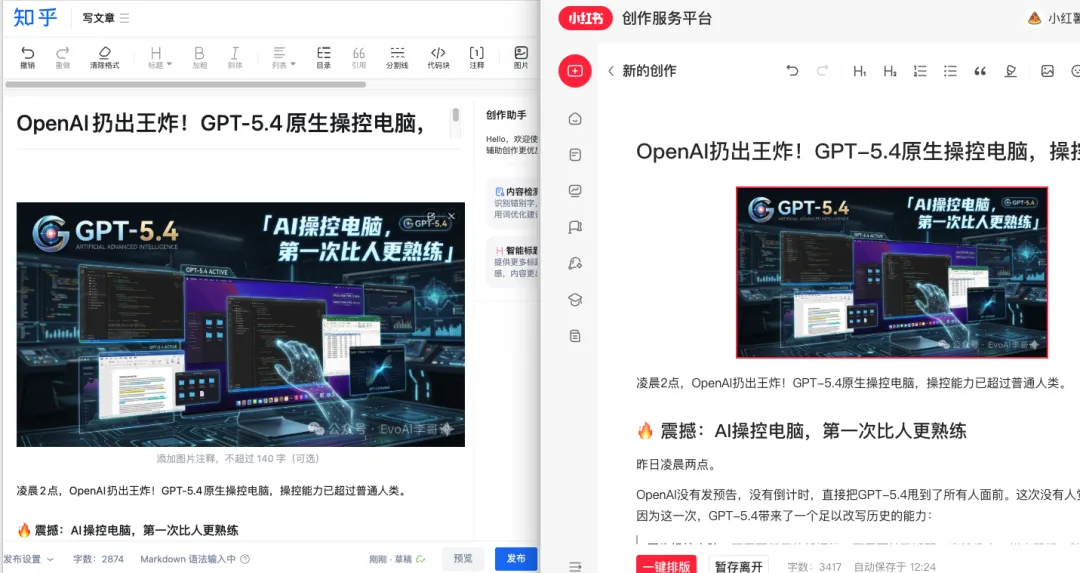
Task: Insert image in Xiaohongshu editor toolbar
Action: (x=1048, y=71)
